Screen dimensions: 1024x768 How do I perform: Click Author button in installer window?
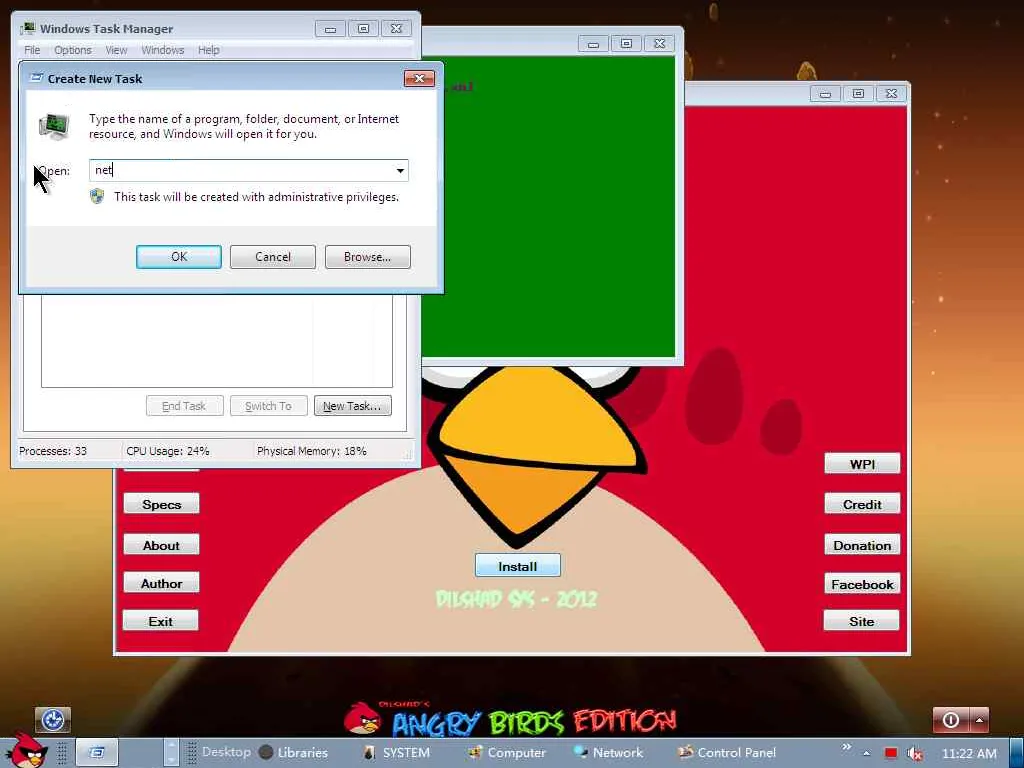(x=161, y=583)
